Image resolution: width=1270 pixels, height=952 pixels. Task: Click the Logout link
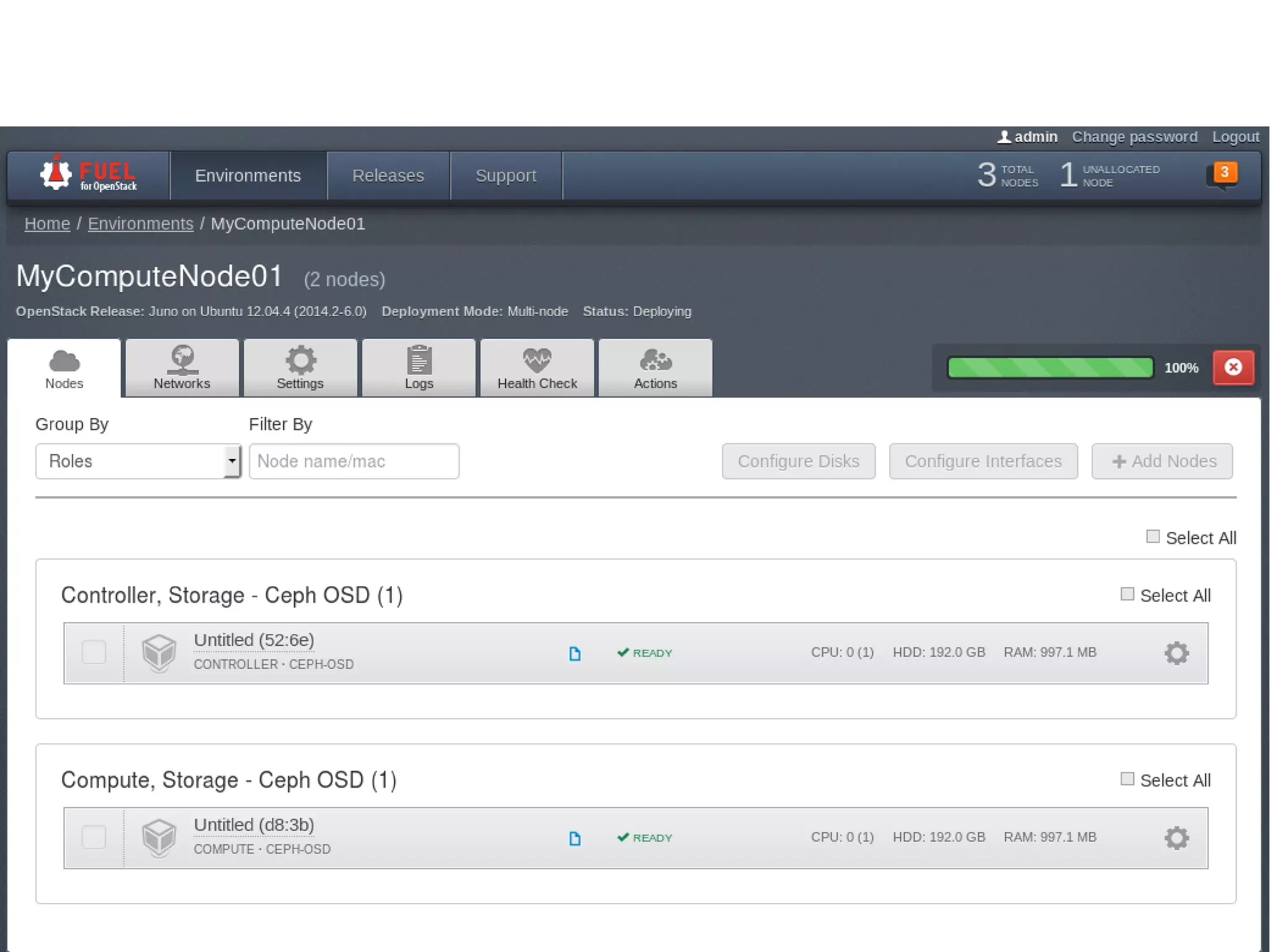tap(1235, 137)
